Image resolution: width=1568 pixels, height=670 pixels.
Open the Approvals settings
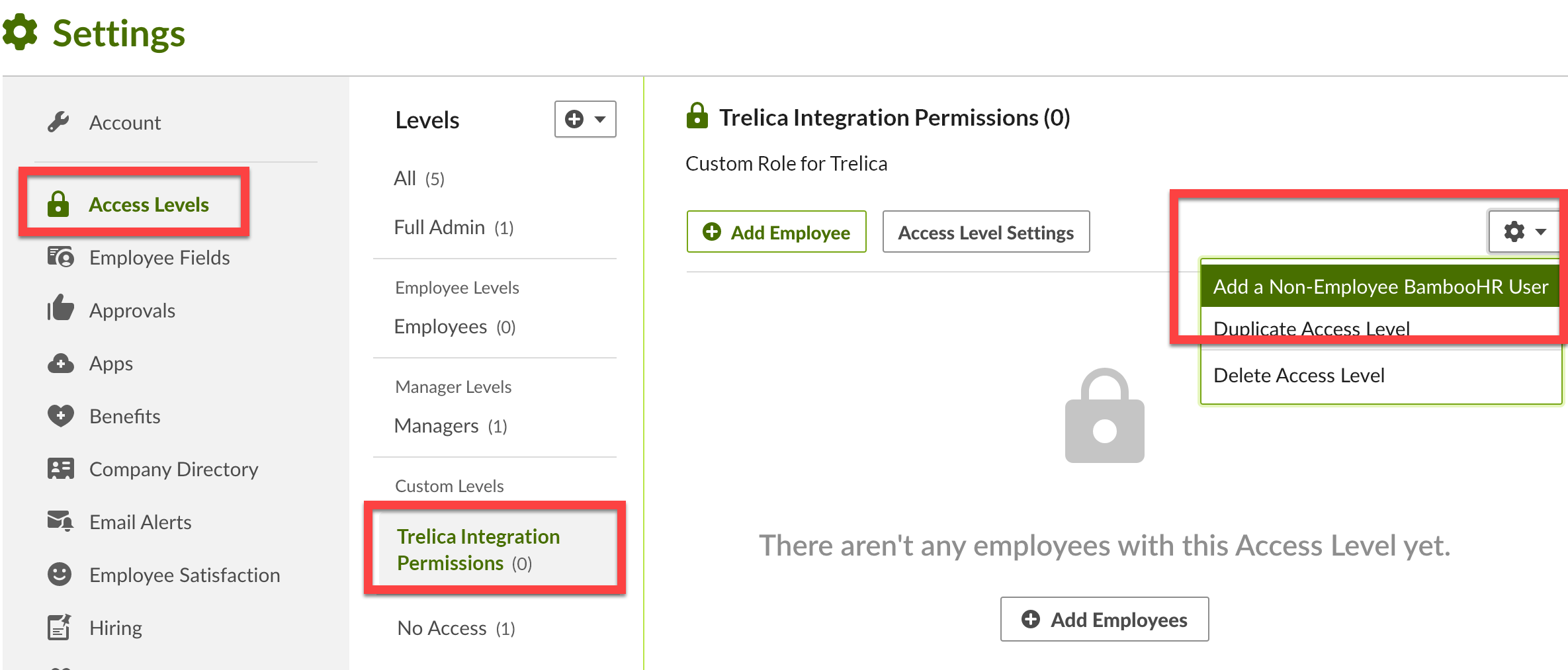point(132,310)
